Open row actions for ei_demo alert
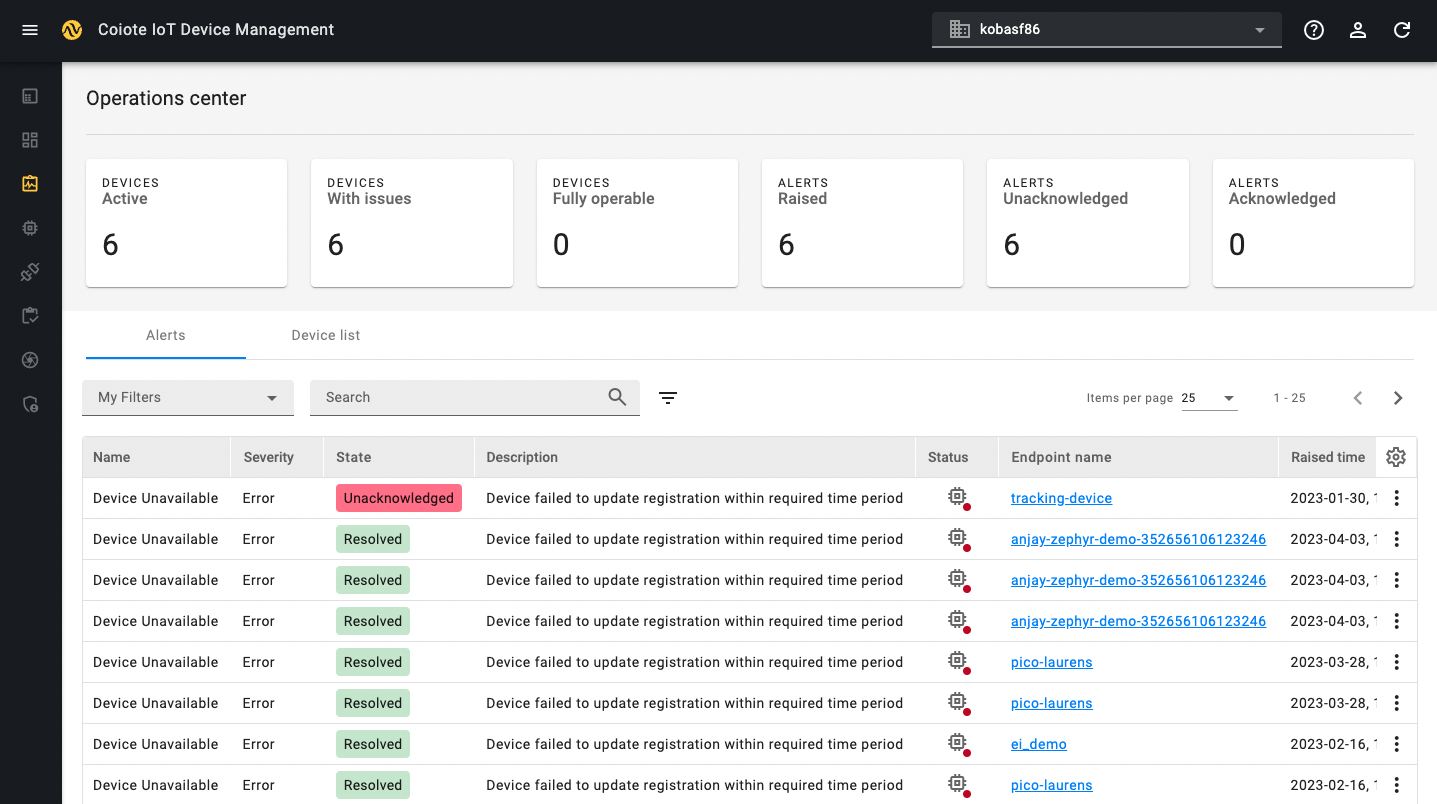The image size is (1437, 804). (x=1397, y=744)
